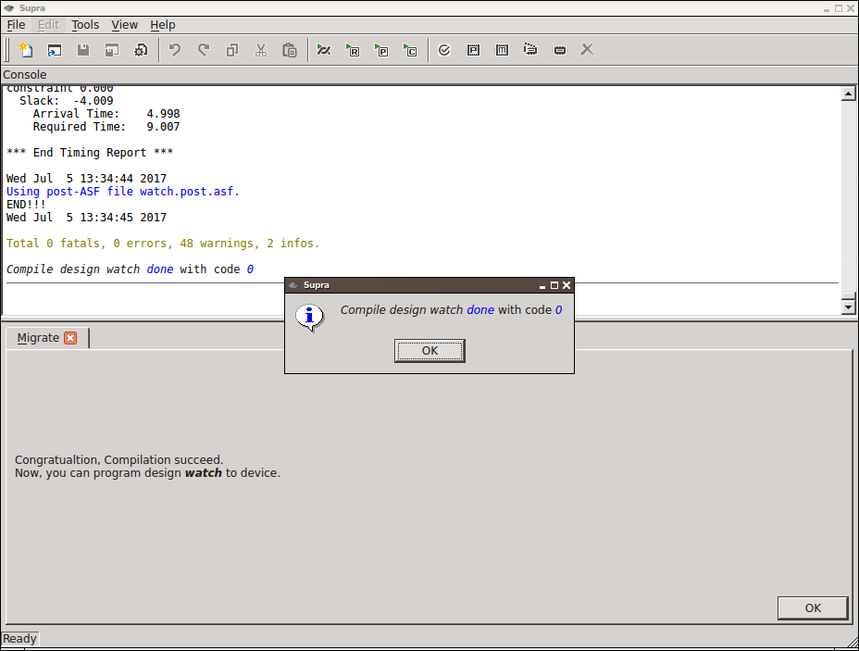Click the Open project toolbar icon

pyautogui.click(x=54, y=50)
